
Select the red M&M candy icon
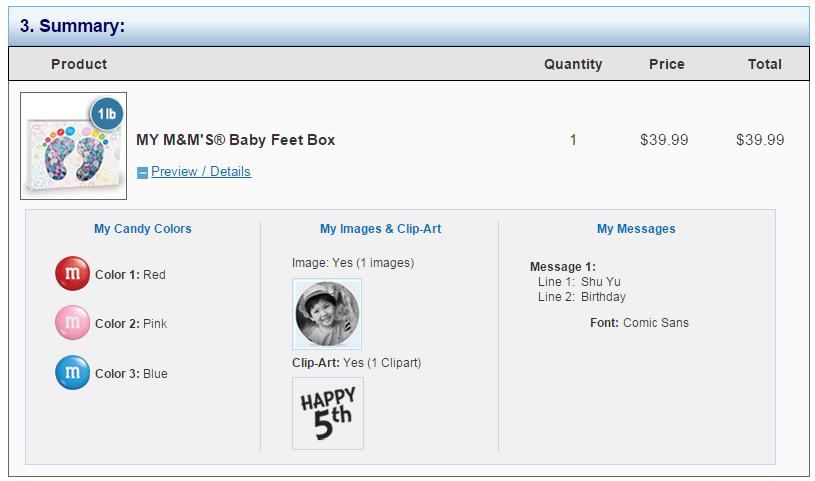click(72, 273)
